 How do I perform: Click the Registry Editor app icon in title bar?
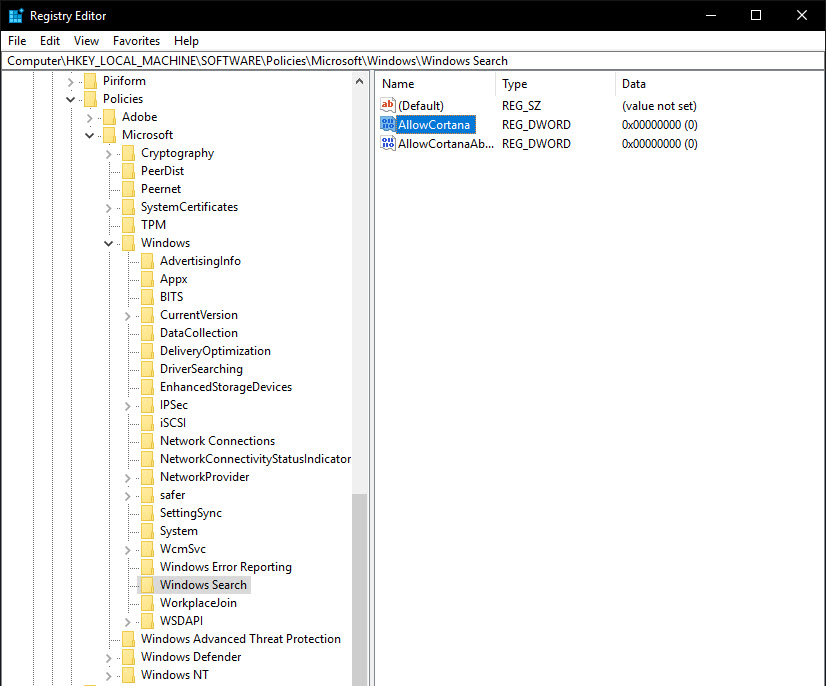pyautogui.click(x=16, y=16)
